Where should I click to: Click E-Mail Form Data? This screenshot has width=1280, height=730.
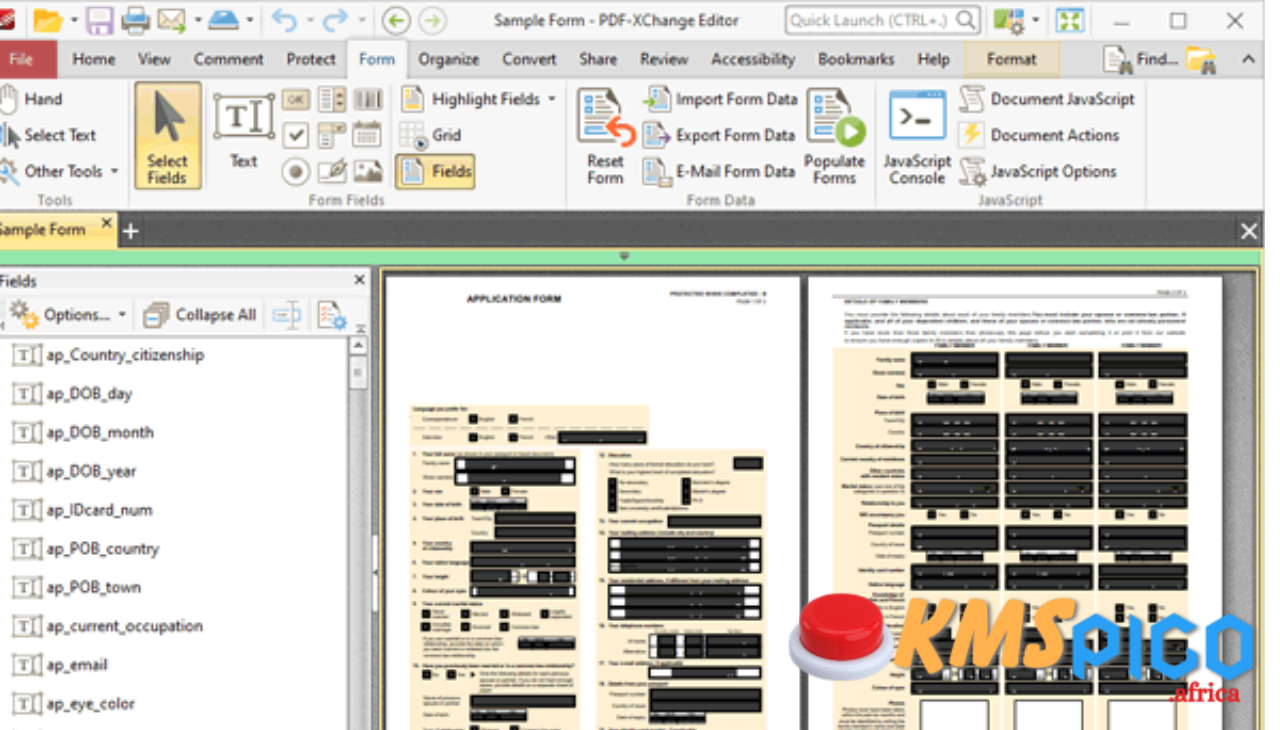tap(720, 171)
